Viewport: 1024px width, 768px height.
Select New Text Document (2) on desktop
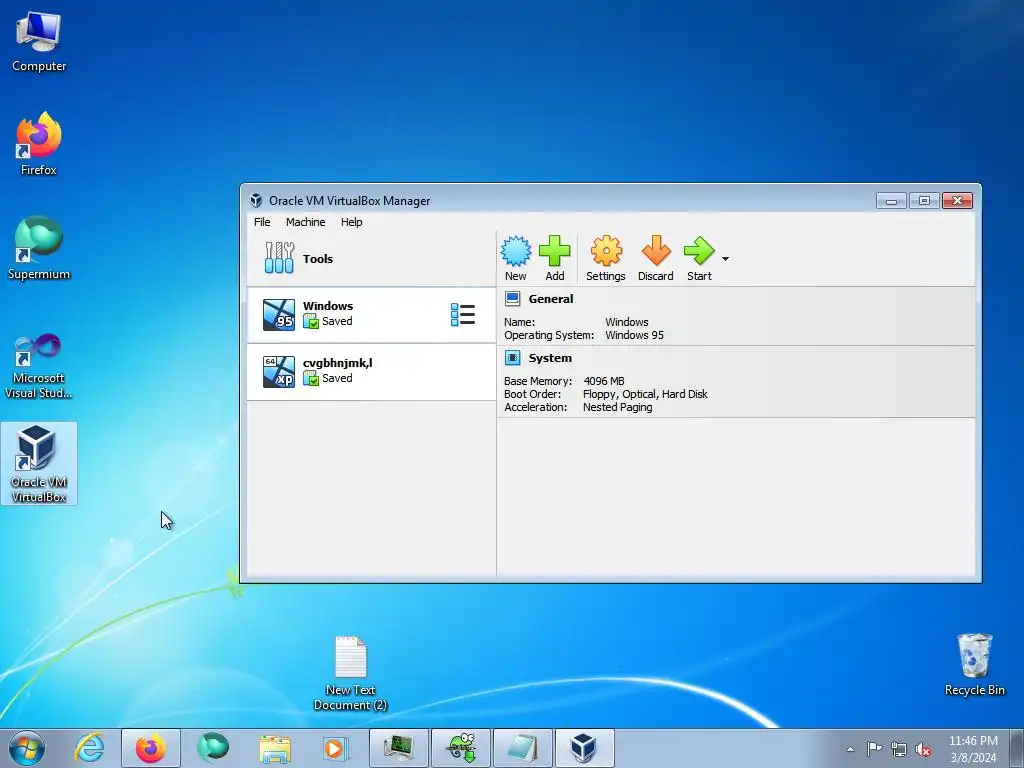click(x=351, y=673)
